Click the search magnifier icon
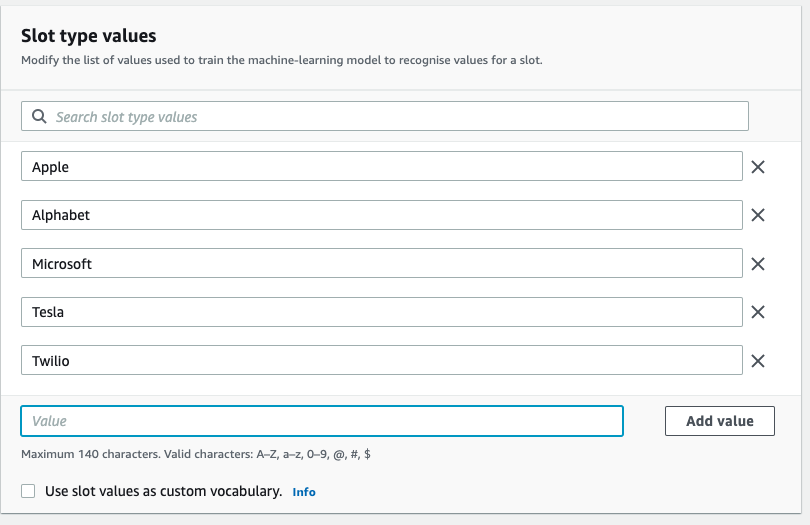Viewport: 810px width, 525px height. pyautogui.click(x=39, y=116)
